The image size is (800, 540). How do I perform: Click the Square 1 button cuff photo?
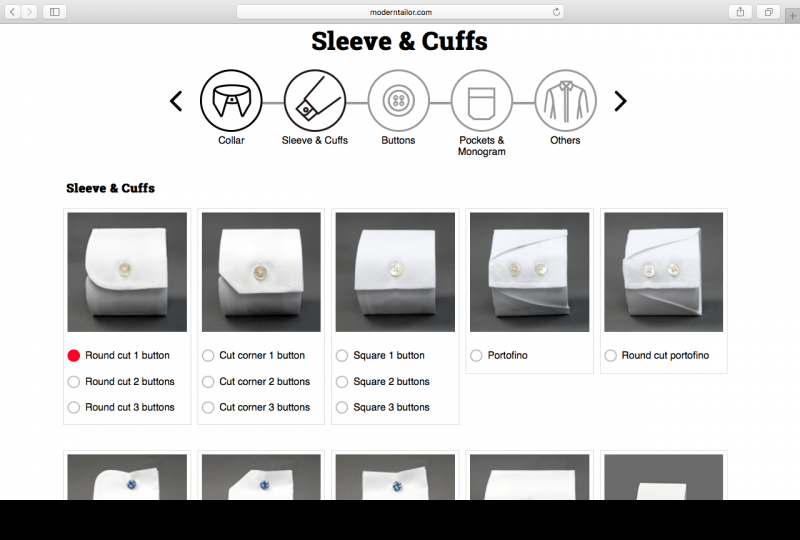tap(395, 272)
